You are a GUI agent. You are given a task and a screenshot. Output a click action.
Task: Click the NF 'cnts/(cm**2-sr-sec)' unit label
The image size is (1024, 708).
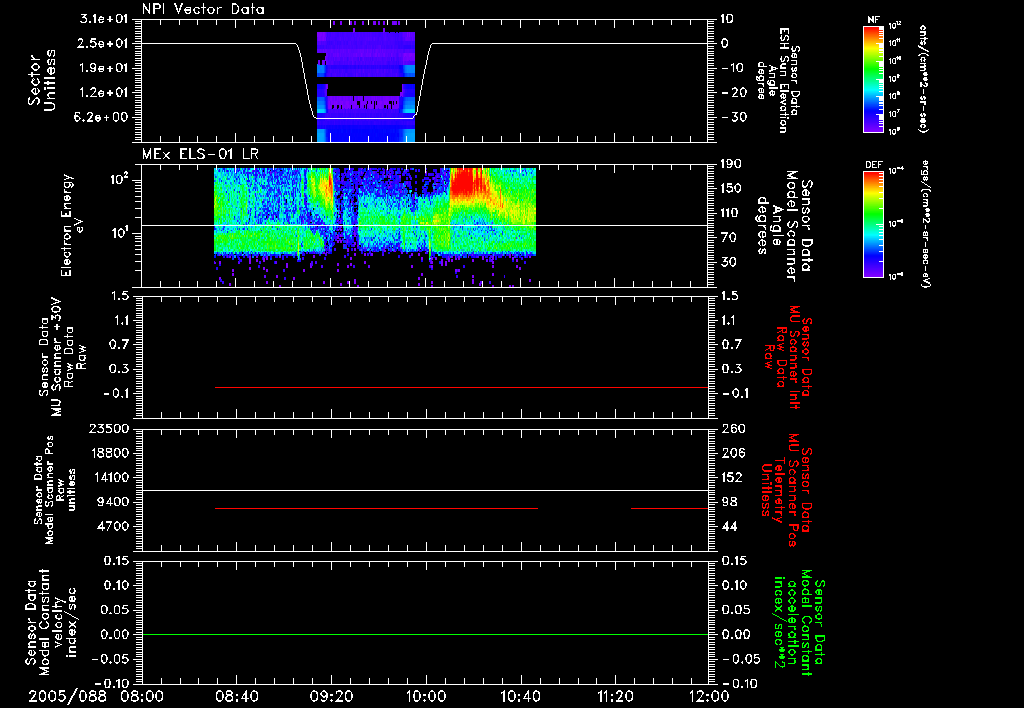coord(923,78)
